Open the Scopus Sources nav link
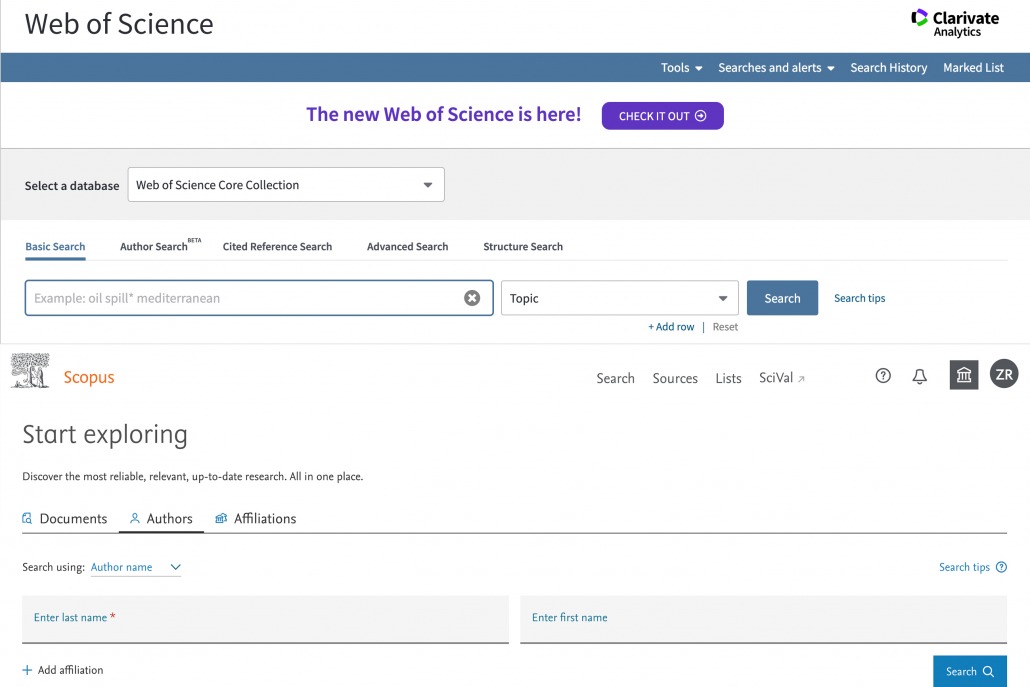 [675, 378]
